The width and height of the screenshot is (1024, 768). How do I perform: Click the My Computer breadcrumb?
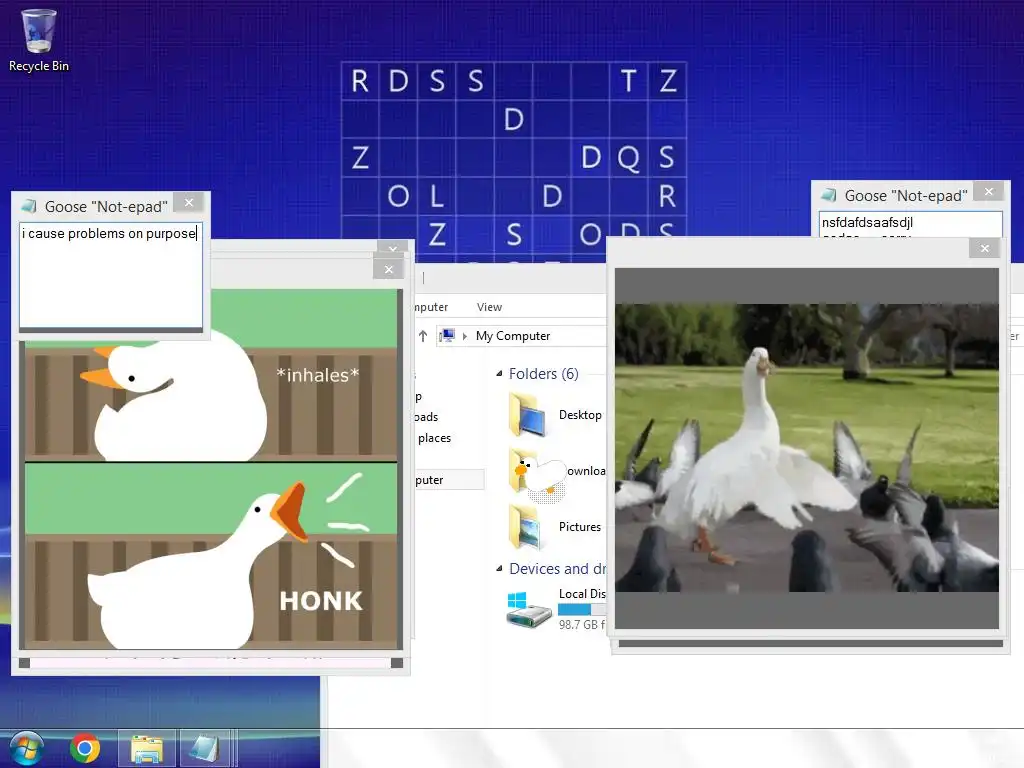(x=513, y=336)
